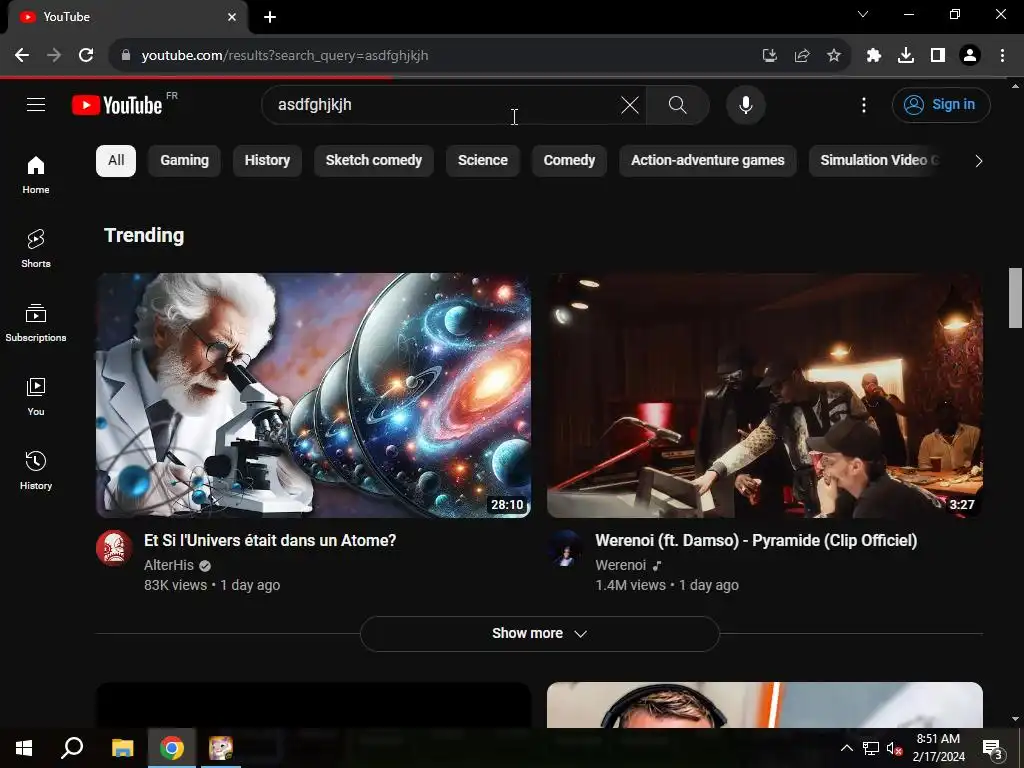1024x768 pixels.
Task: Select the Sketch comedy filter chip
Action: pos(374,161)
